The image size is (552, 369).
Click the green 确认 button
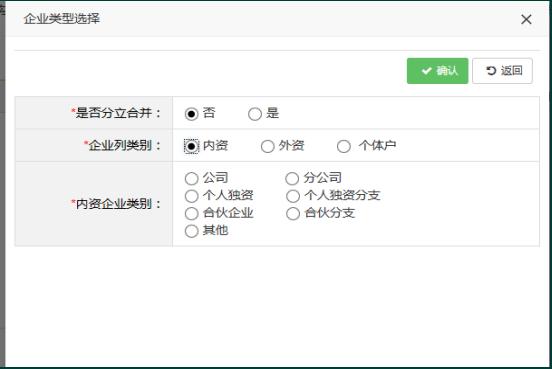(438, 71)
